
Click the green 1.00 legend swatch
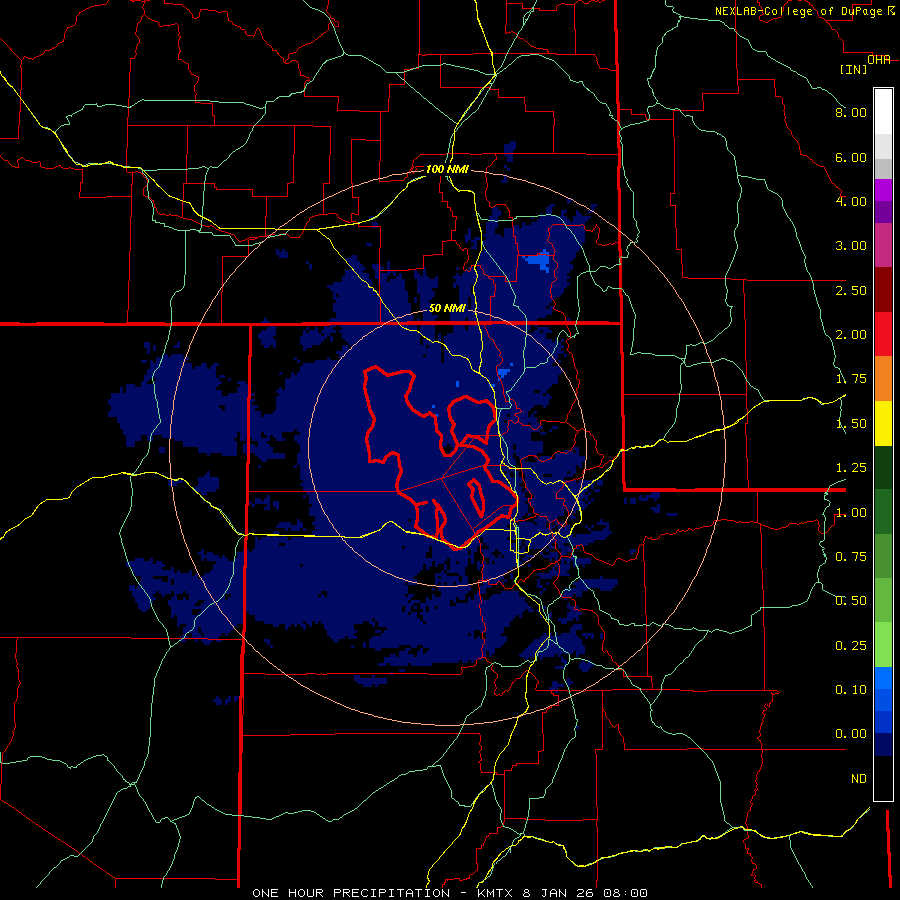tap(883, 511)
